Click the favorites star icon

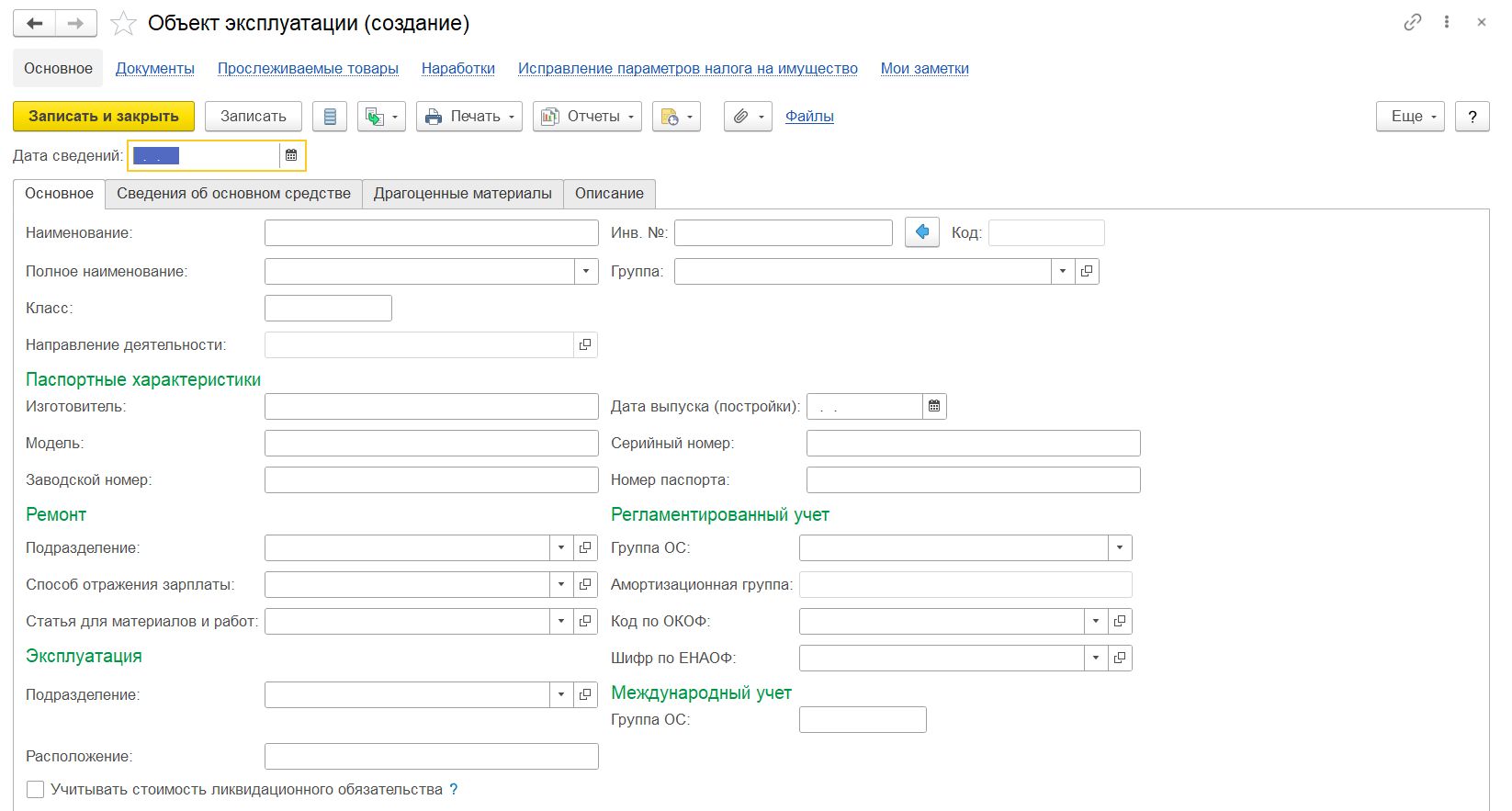pos(123,24)
